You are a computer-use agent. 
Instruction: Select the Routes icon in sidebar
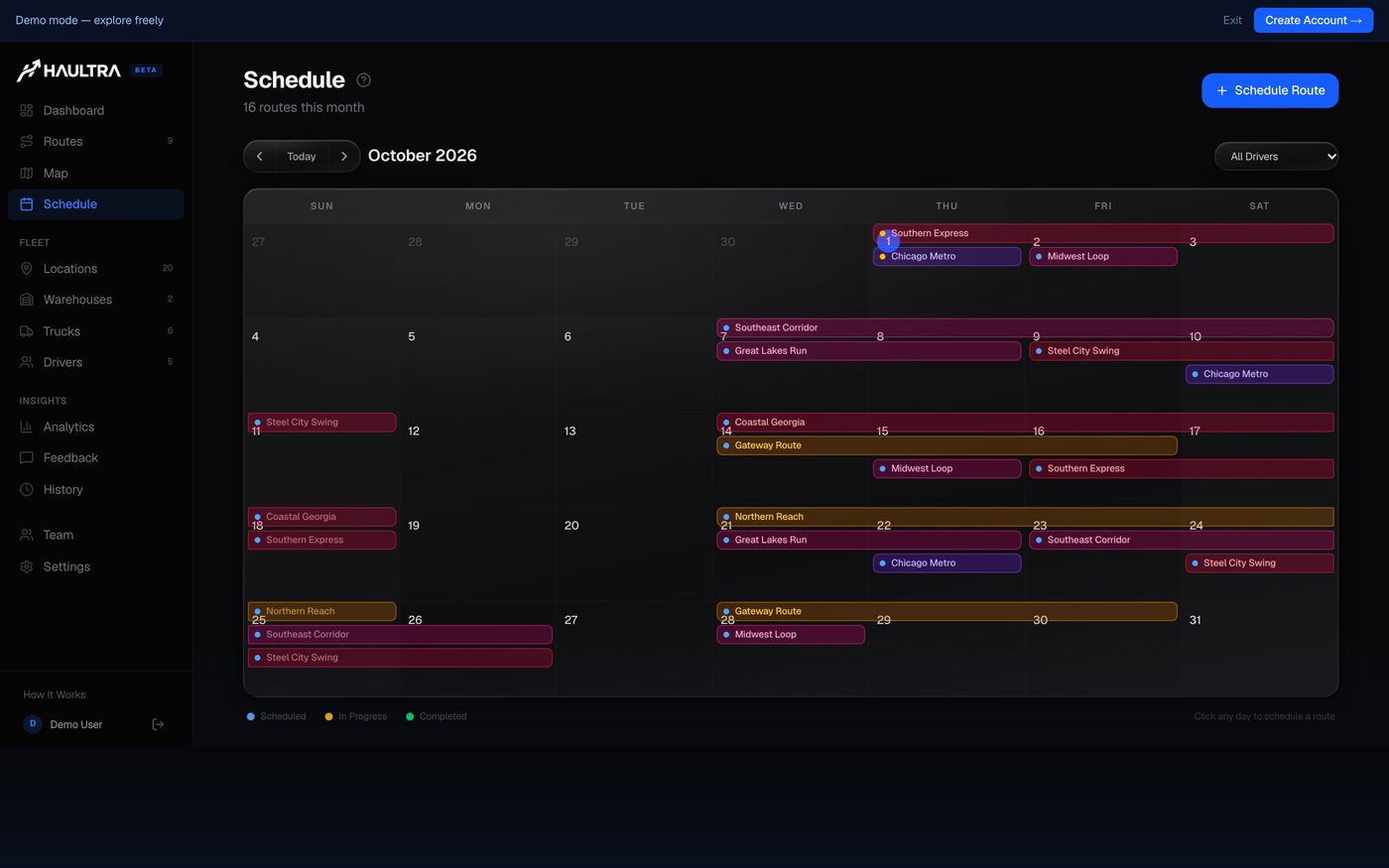click(27, 142)
